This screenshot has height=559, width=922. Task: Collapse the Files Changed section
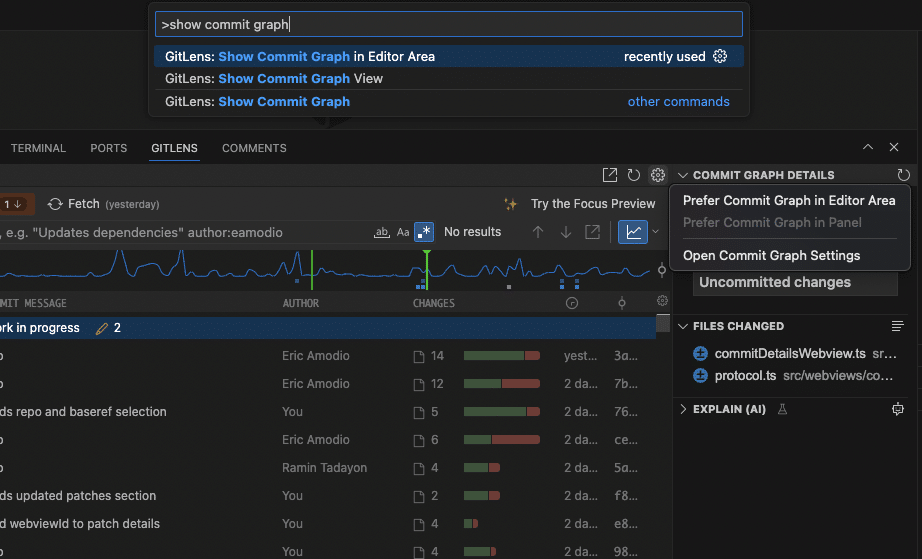pyautogui.click(x=683, y=326)
